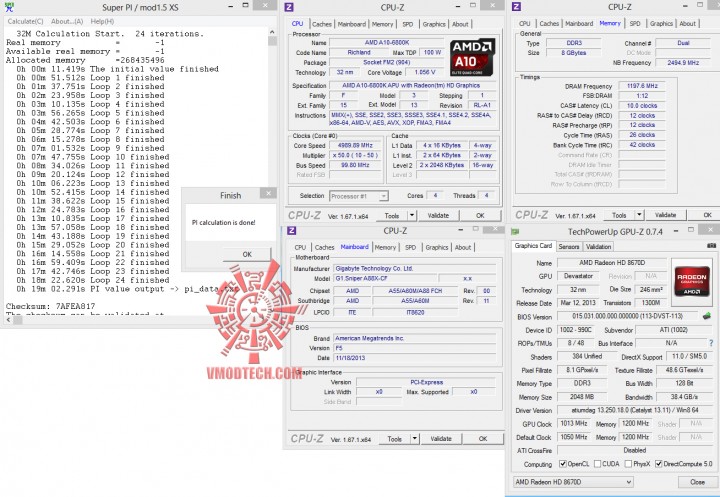
Task: Click the CAS# Latency value 10.0 clocks
Action: coord(642,106)
